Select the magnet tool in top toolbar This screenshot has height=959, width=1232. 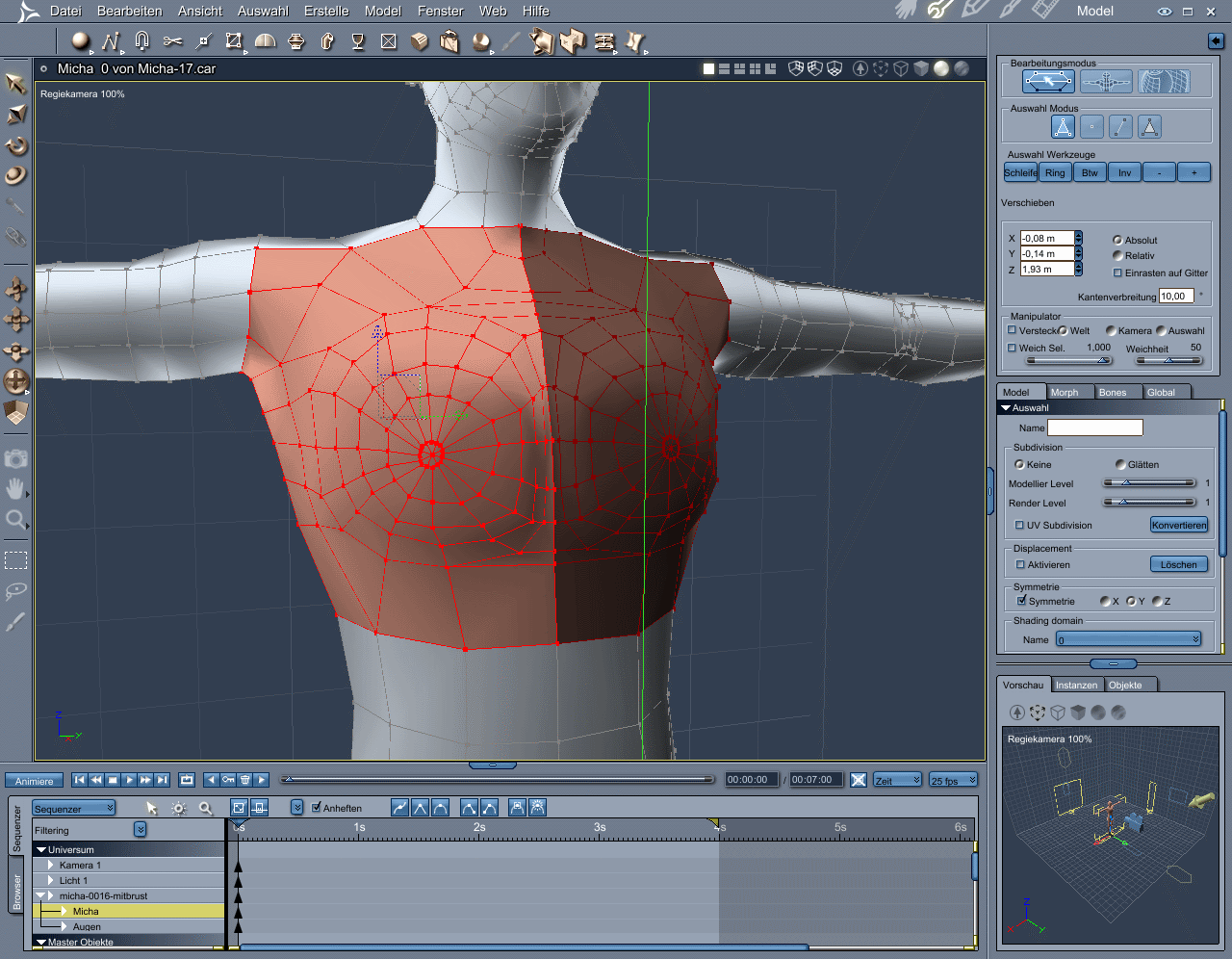coord(142,40)
